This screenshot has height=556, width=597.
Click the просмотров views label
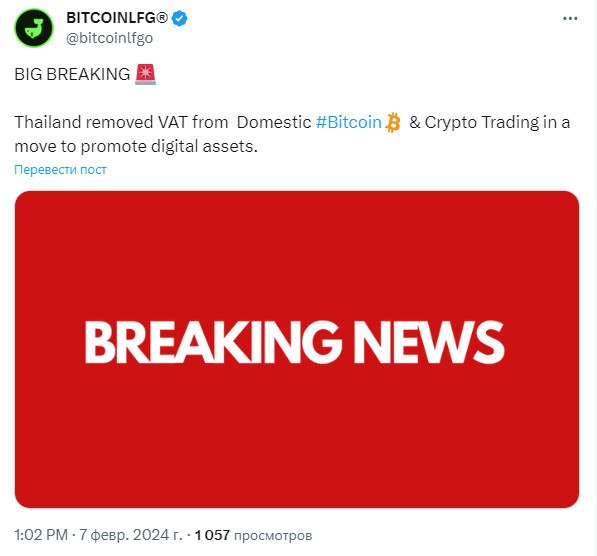click(x=273, y=535)
